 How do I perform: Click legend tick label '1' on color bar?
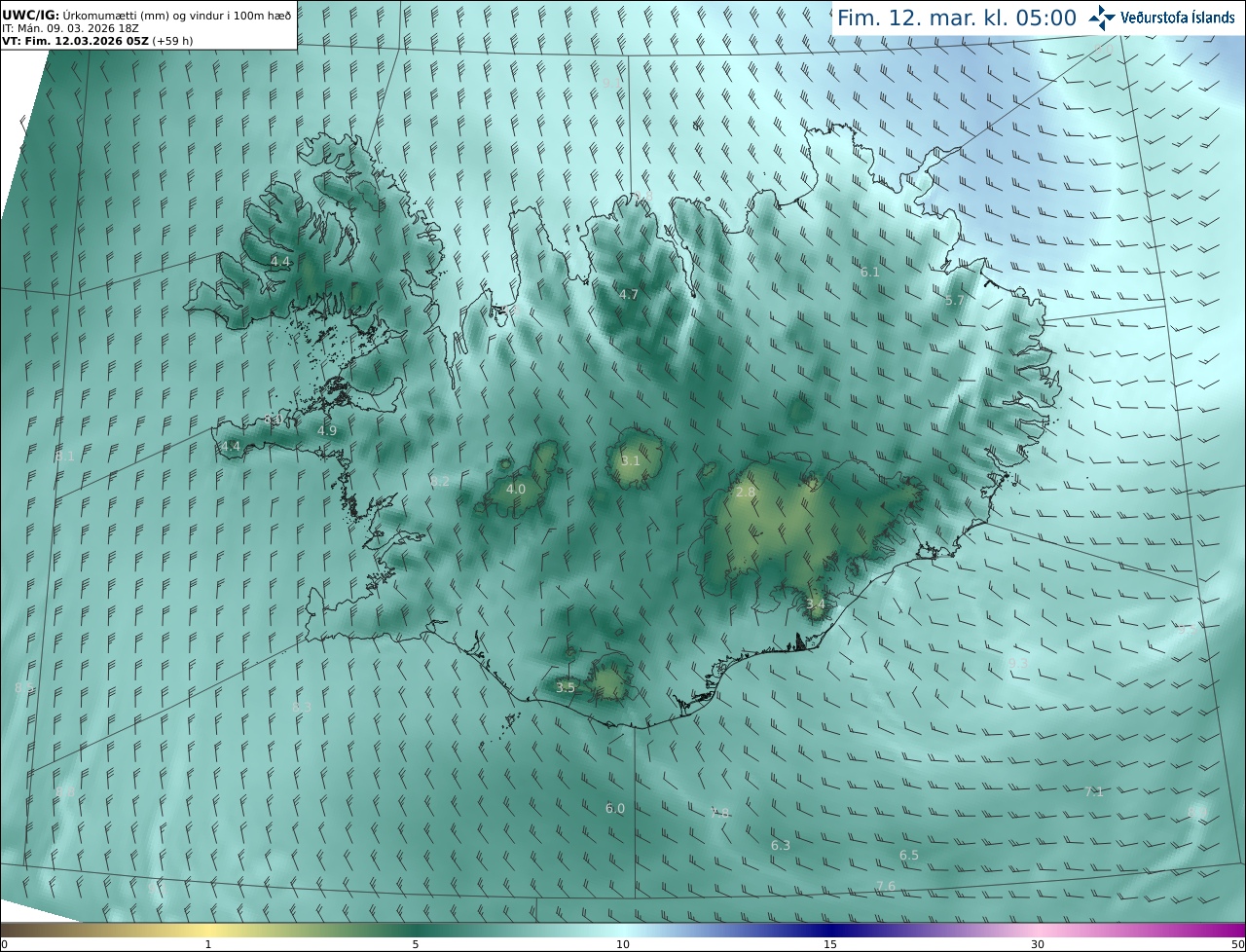click(208, 944)
